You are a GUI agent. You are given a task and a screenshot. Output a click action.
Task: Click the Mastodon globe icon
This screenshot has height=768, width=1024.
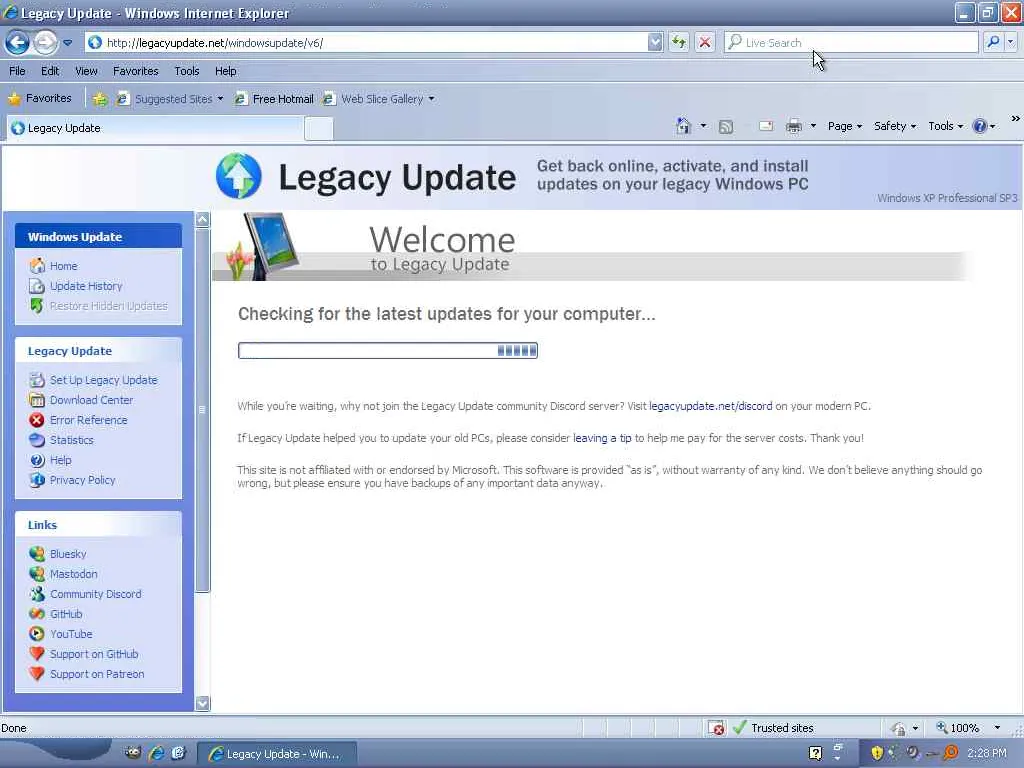37,574
